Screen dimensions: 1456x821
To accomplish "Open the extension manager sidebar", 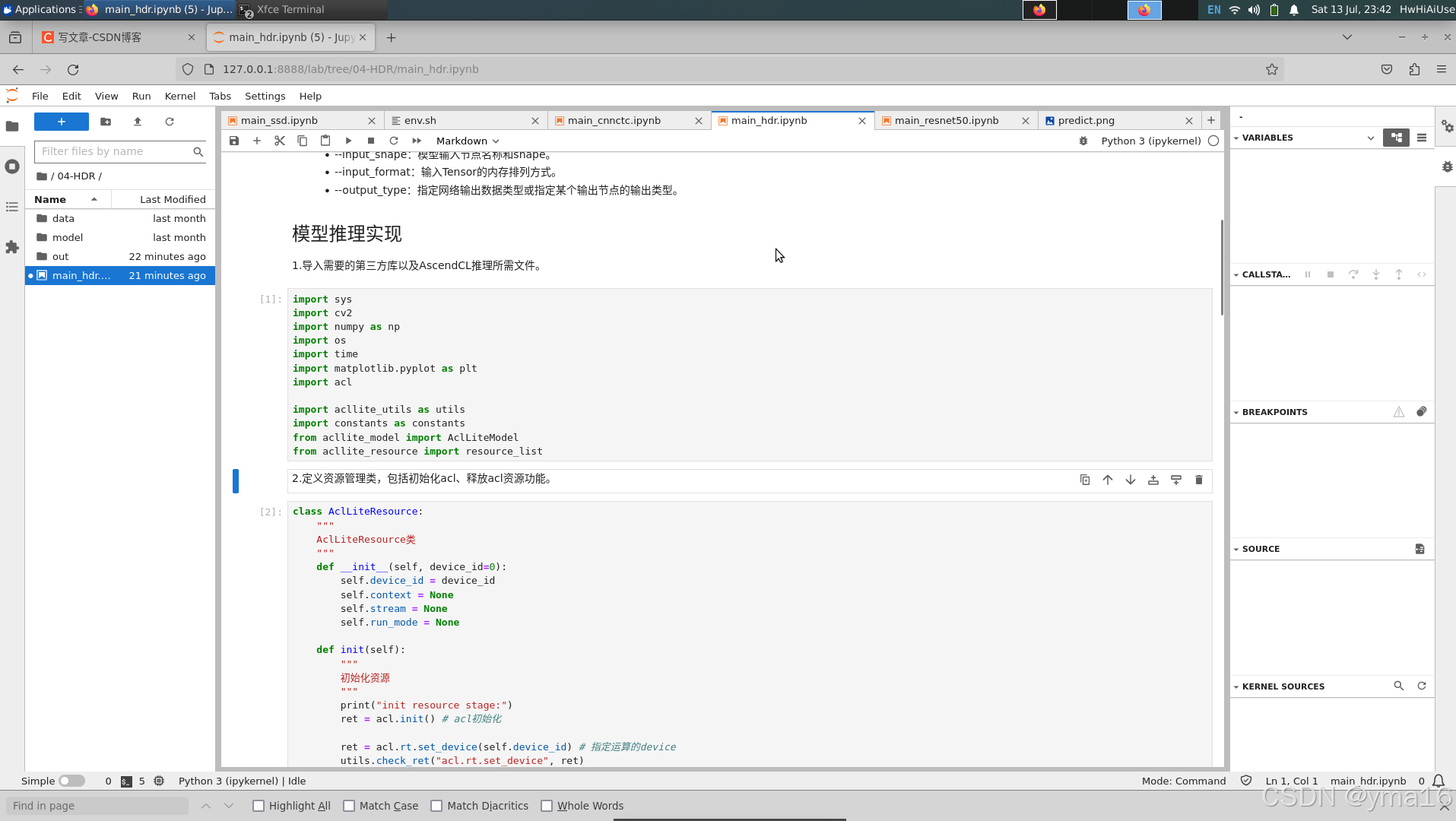I will 12,247.
